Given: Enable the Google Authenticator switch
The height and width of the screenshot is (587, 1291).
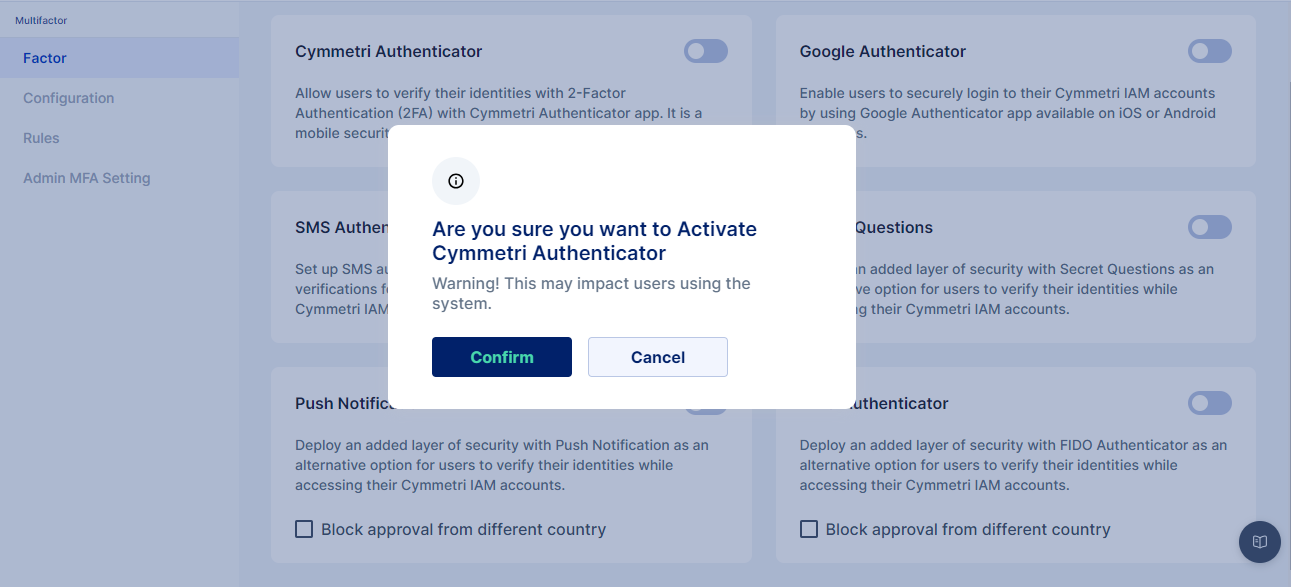Looking at the screenshot, I should pyautogui.click(x=1210, y=51).
